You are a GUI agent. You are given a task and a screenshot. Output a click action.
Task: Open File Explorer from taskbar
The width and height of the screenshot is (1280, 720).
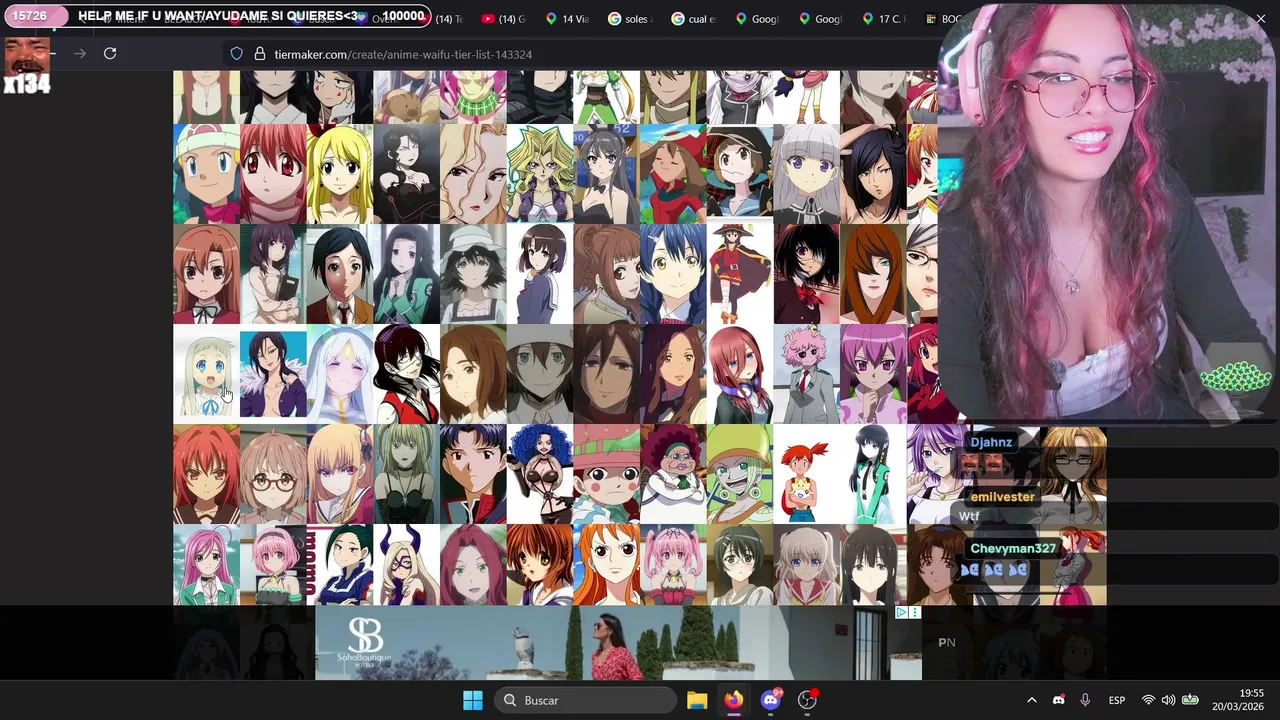(x=697, y=700)
